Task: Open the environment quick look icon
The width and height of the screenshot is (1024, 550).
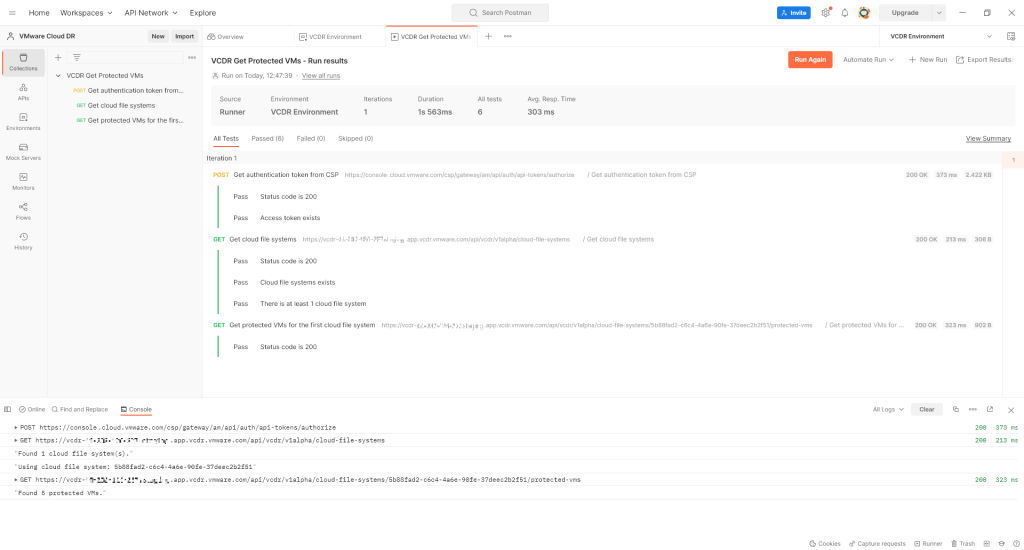Action: pos(1011,37)
